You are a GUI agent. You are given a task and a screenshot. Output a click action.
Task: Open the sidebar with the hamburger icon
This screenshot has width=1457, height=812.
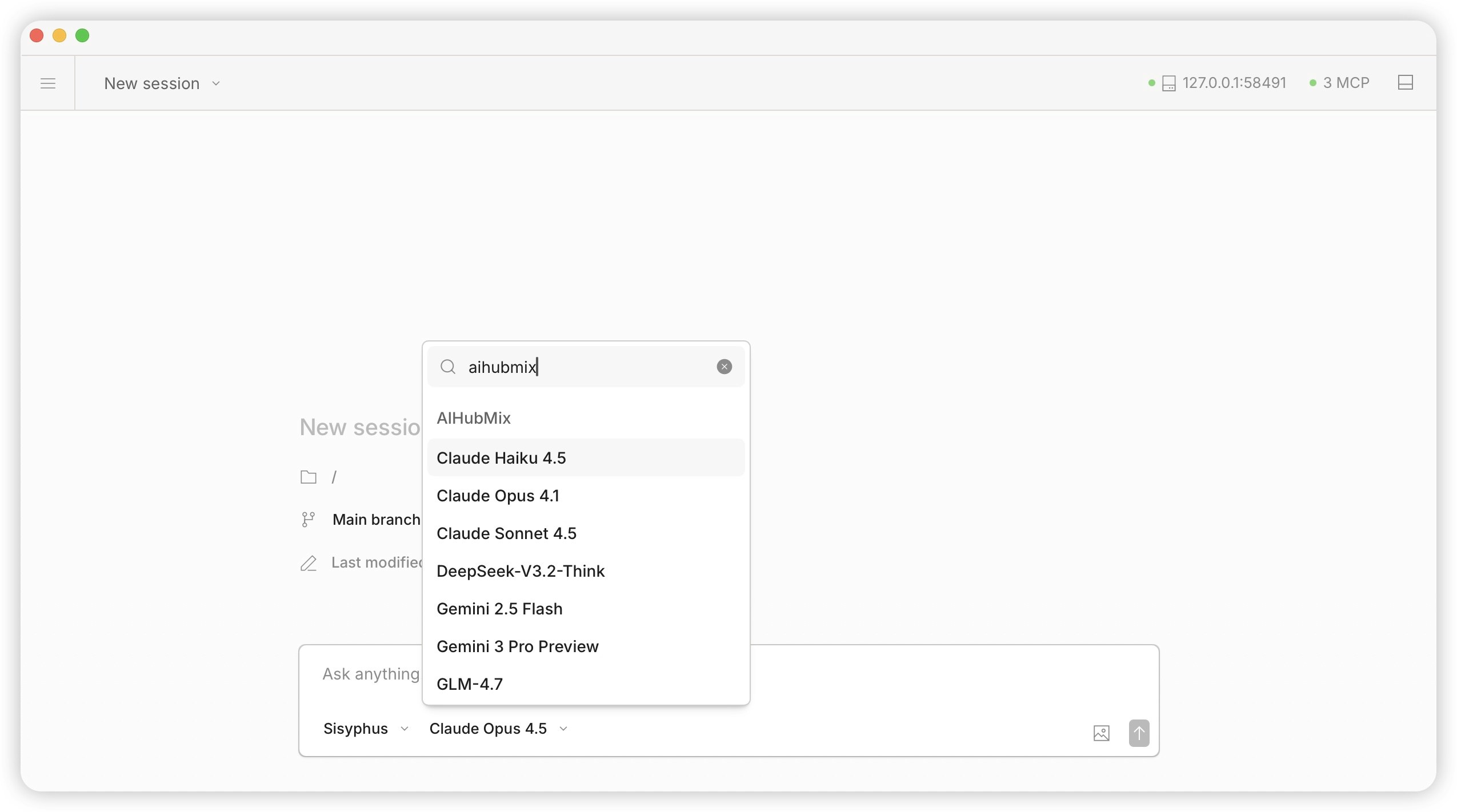(48, 83)
